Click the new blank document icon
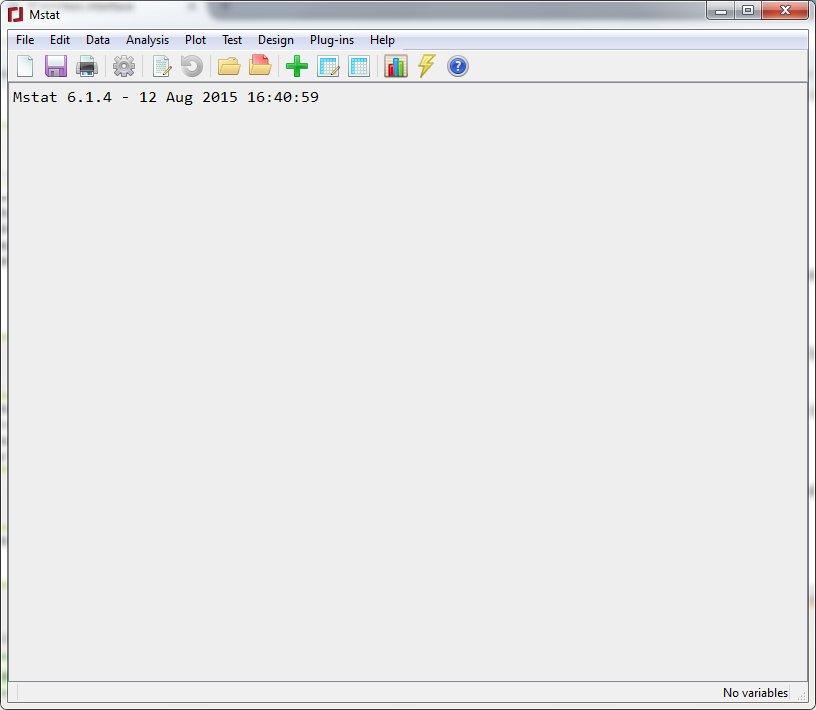This screenshot has height=710, width=816. coord(25,66)
